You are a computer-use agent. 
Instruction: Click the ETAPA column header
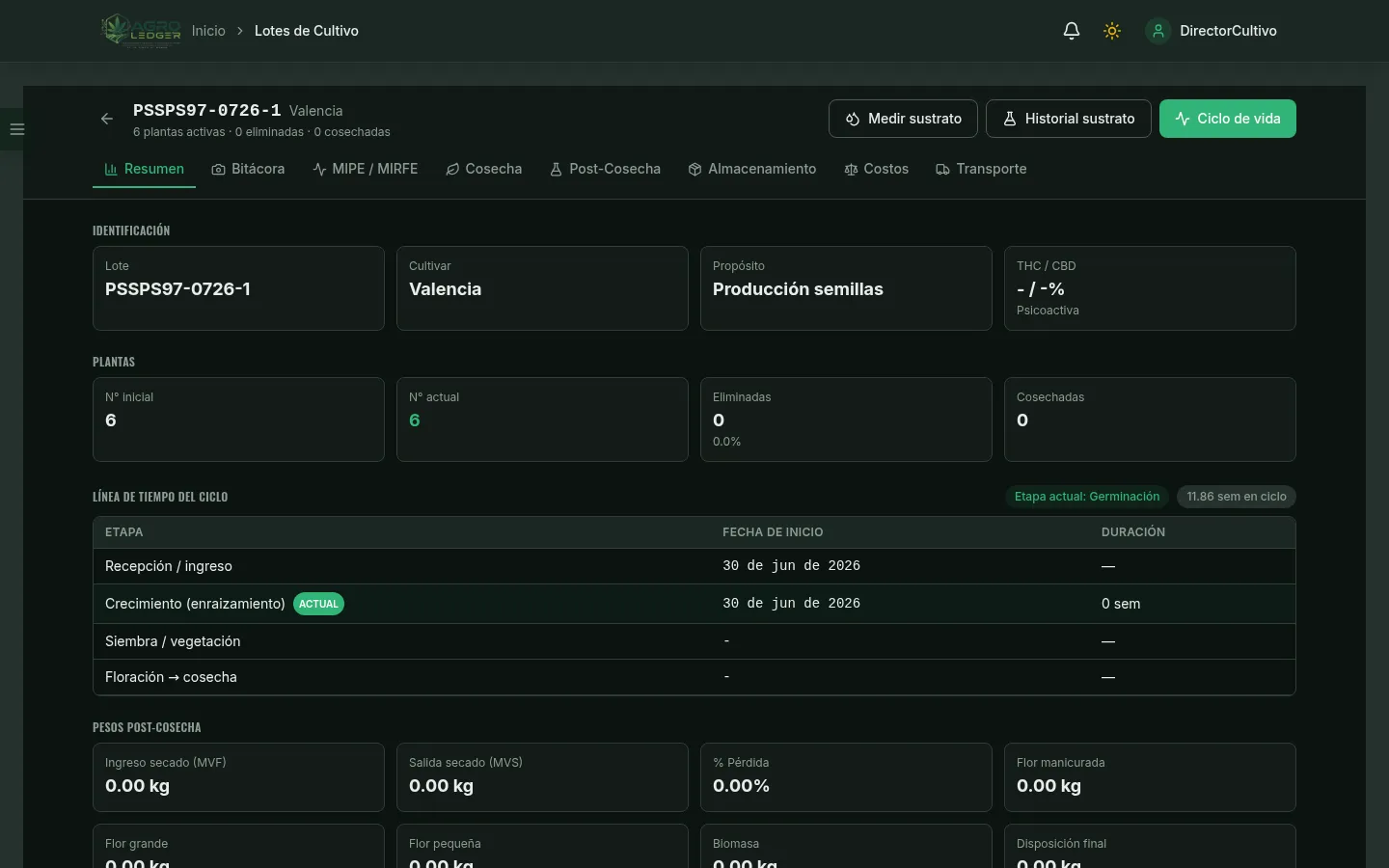click(124, 532)
